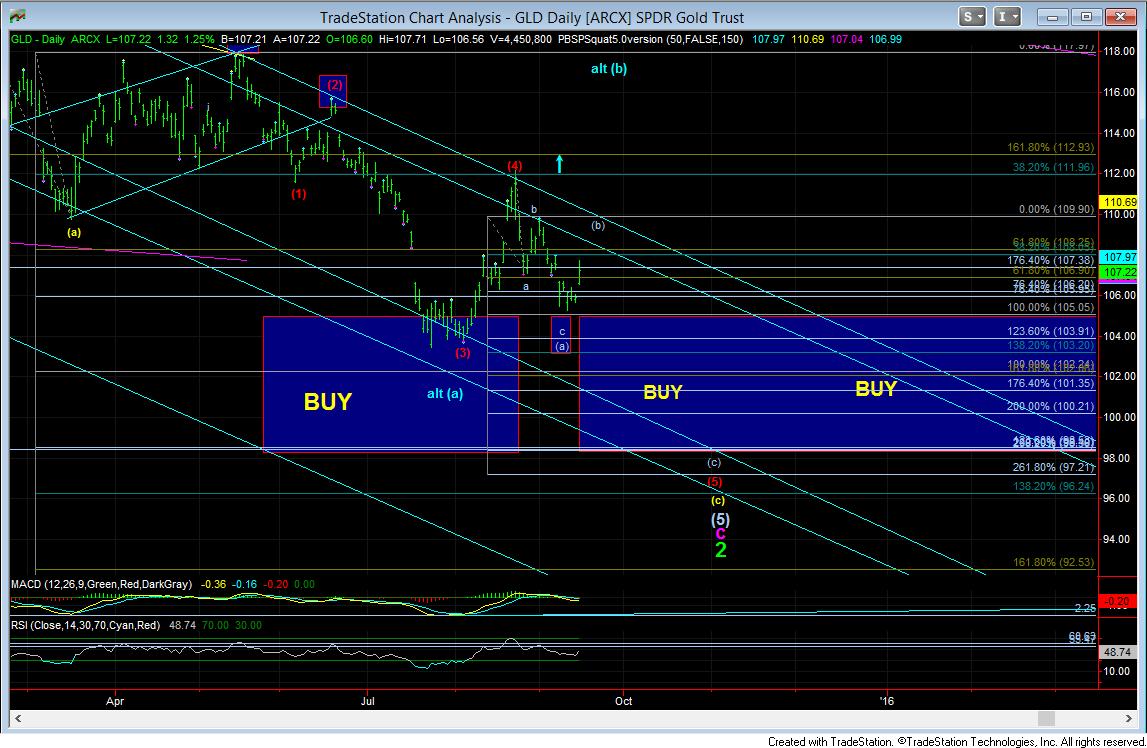Select the white (b) wave label
This screenshot has height=748, width=1147.
click(598, 225)
